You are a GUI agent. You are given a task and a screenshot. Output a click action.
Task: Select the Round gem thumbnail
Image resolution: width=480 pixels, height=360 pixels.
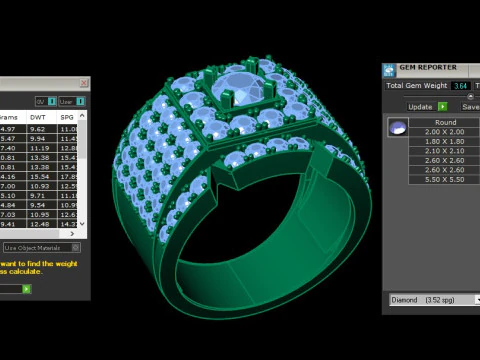398,127
